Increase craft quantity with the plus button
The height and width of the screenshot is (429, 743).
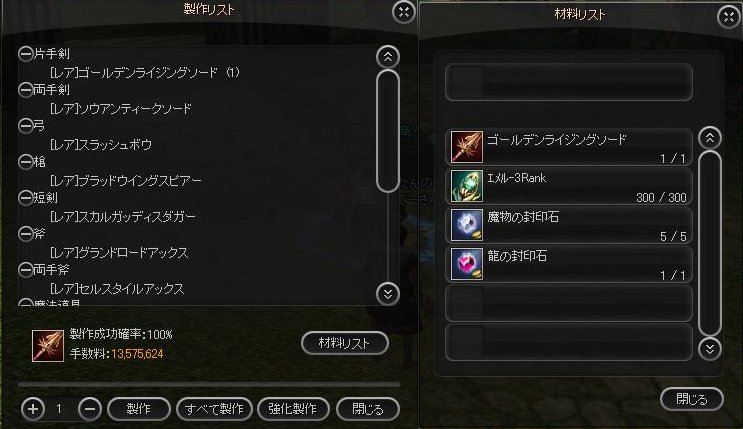[33, 409]
